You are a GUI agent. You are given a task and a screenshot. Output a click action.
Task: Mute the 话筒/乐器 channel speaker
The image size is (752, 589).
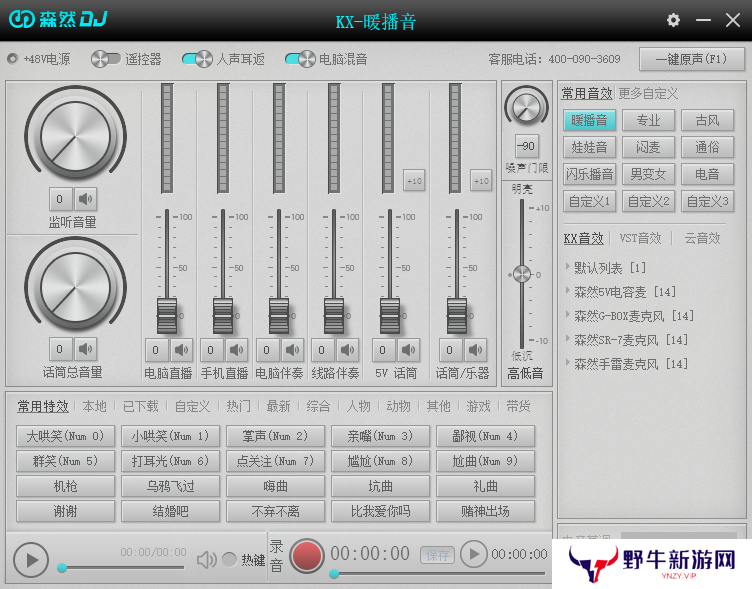pos(476,350)
